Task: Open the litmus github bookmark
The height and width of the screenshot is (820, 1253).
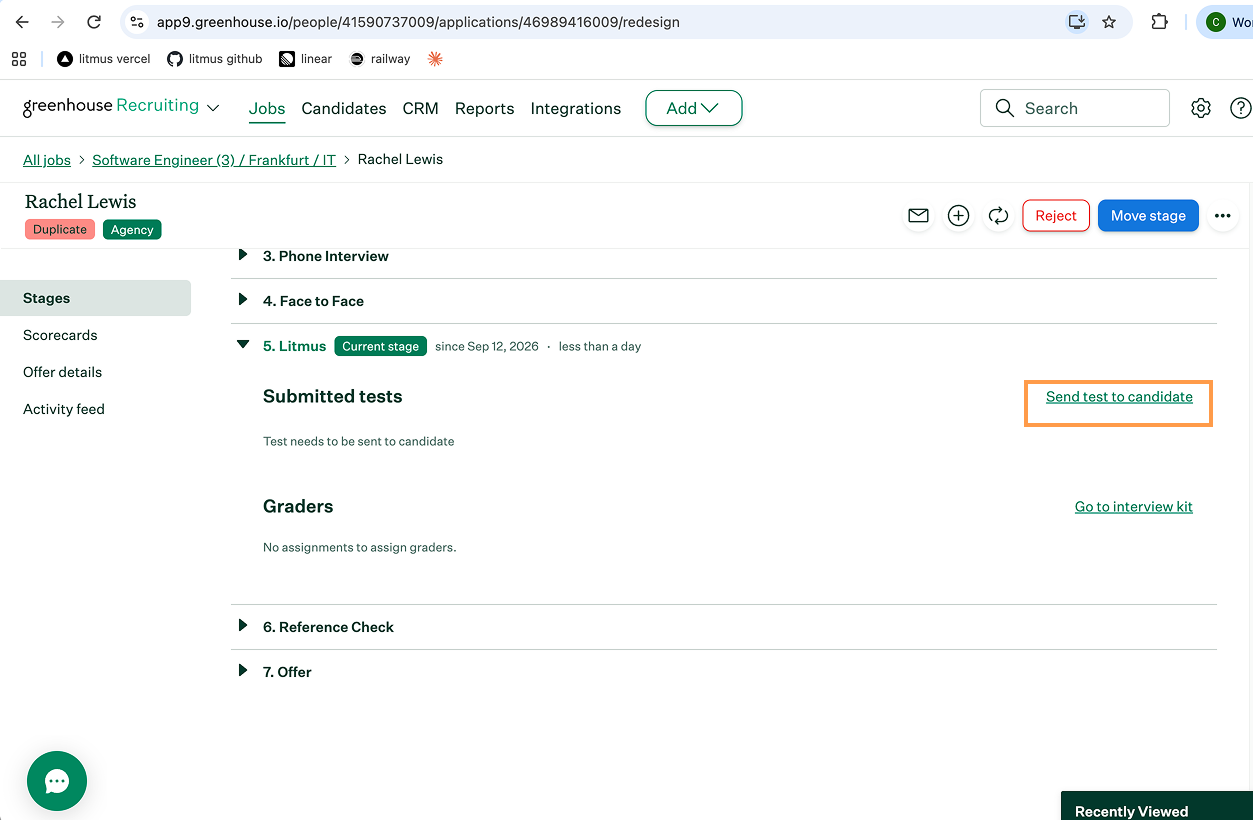Action: pos(215,59)
